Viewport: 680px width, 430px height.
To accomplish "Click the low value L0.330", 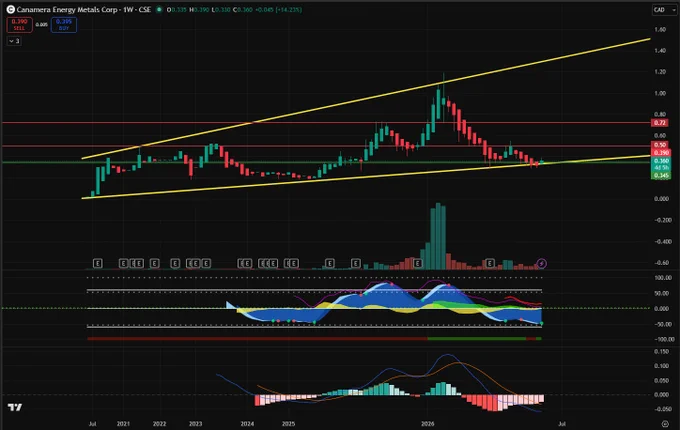I will click(221, 9).
